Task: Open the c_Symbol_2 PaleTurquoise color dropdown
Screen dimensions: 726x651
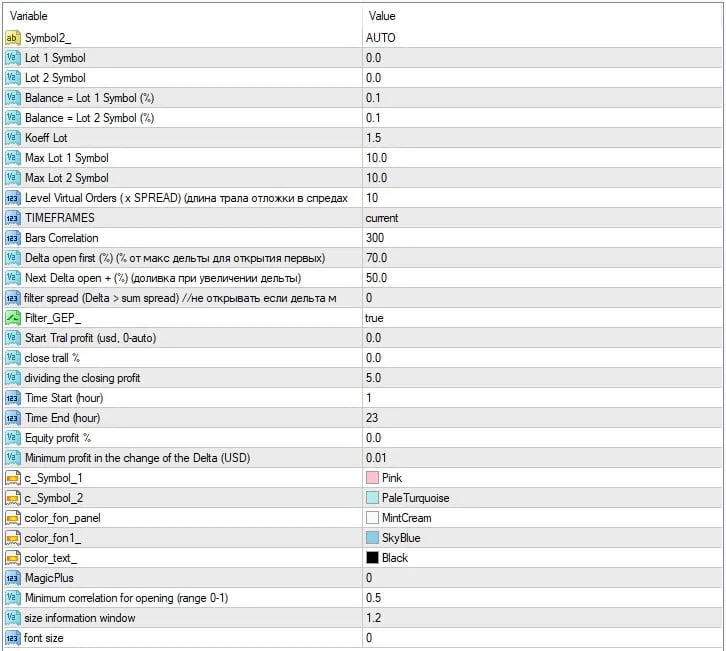Action: 415,498
